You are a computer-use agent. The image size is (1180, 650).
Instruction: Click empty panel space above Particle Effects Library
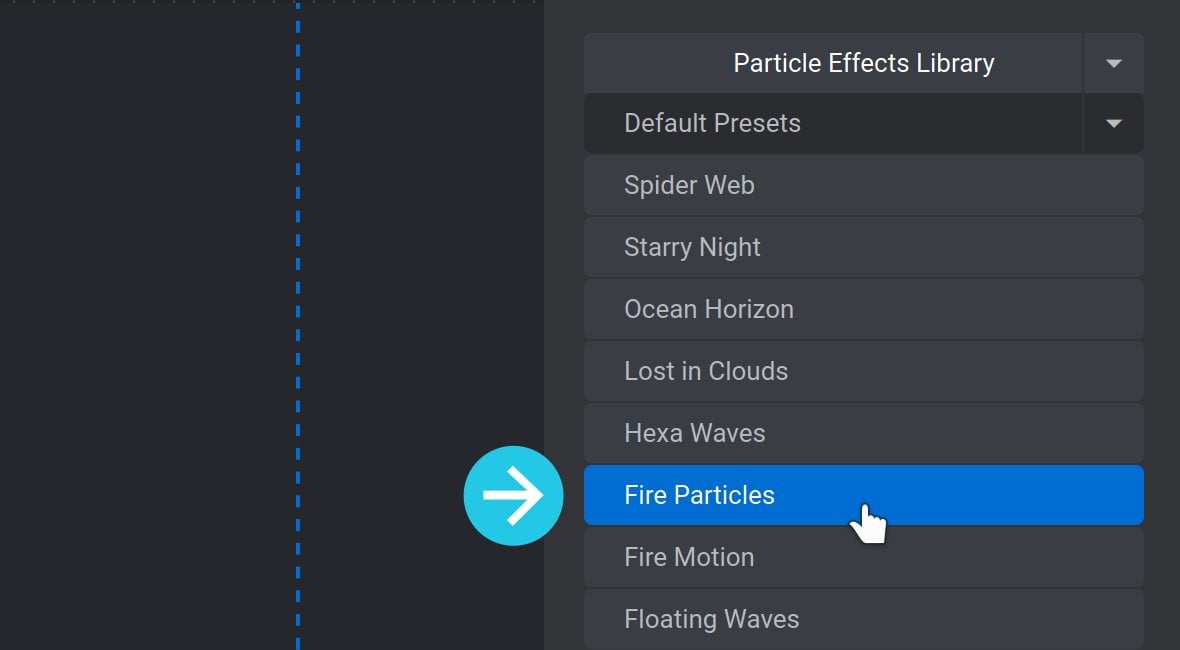pyautogui.click(x=862, y=16)
